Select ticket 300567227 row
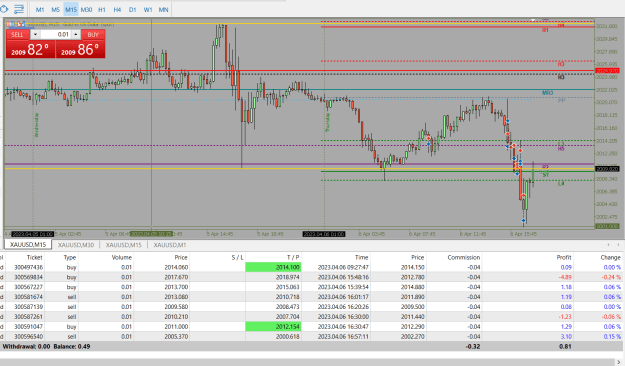625x366 pixels. (312, 287)
